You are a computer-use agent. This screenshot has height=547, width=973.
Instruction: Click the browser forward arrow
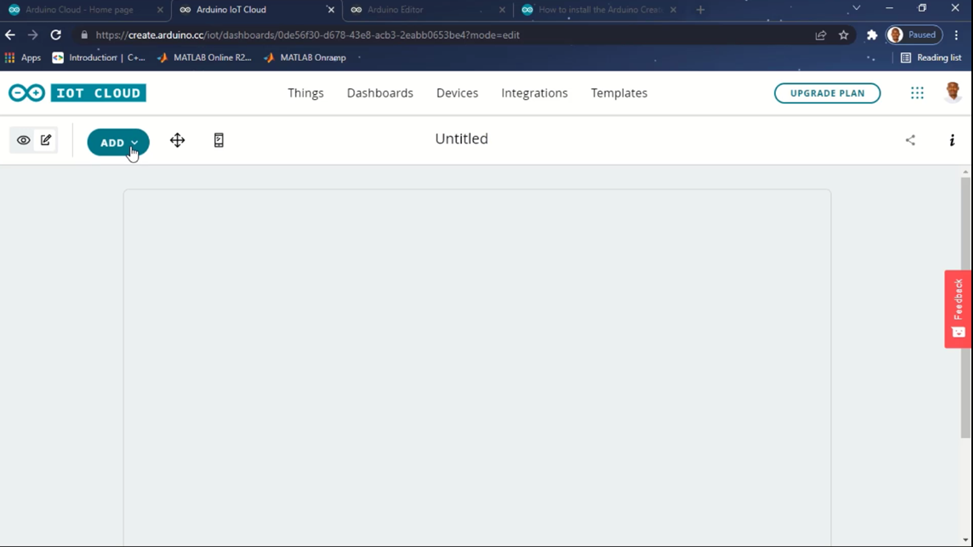coord(32,35)
